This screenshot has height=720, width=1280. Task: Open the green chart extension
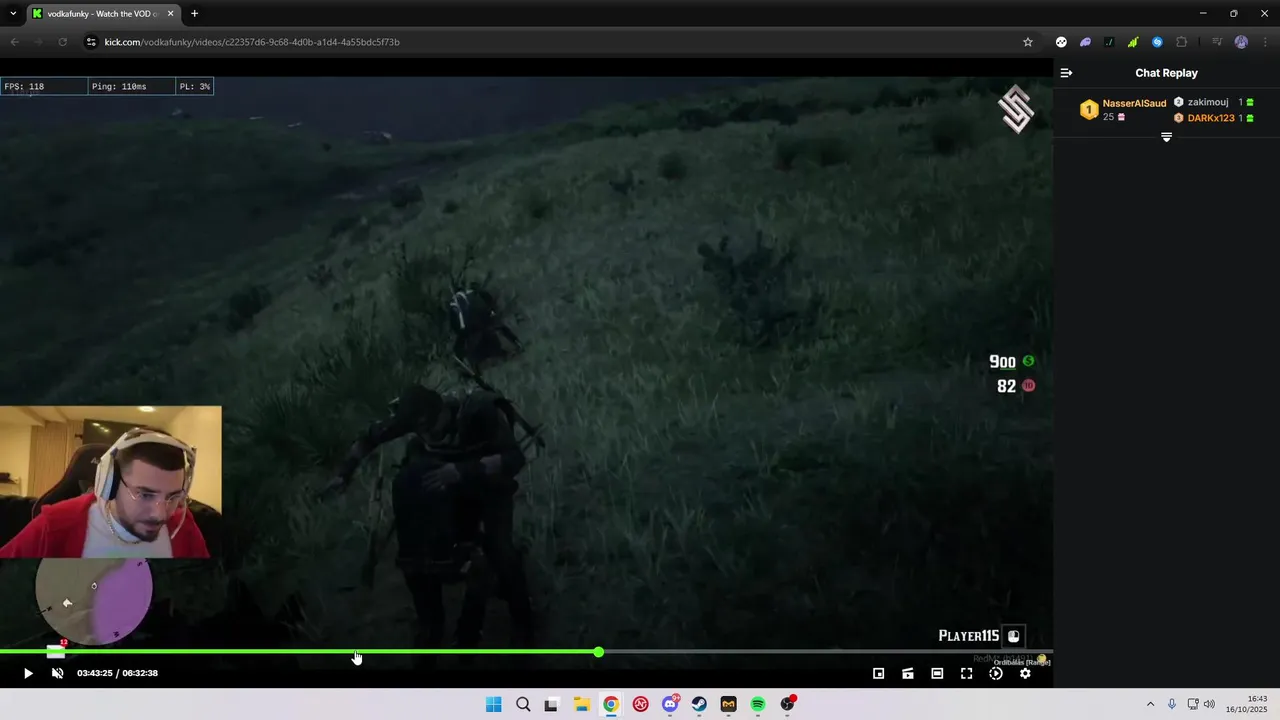click(x=1133, y=42)
